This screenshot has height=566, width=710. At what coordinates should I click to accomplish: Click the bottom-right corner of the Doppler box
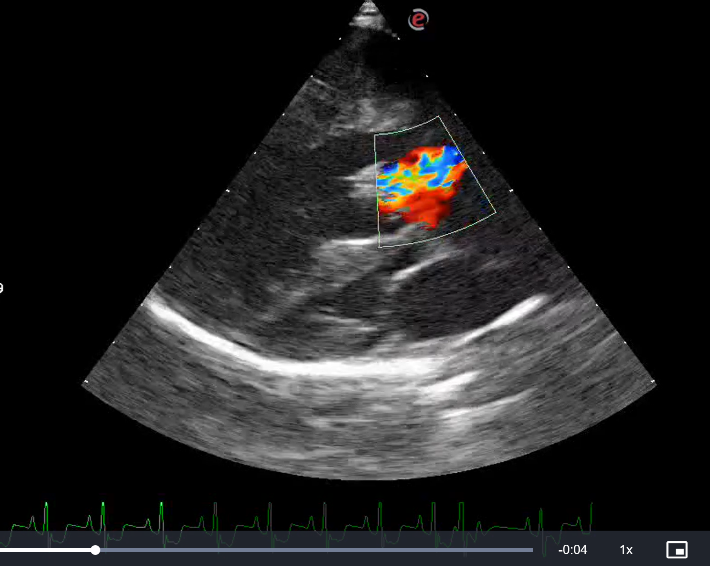click(x=495, y=211)
